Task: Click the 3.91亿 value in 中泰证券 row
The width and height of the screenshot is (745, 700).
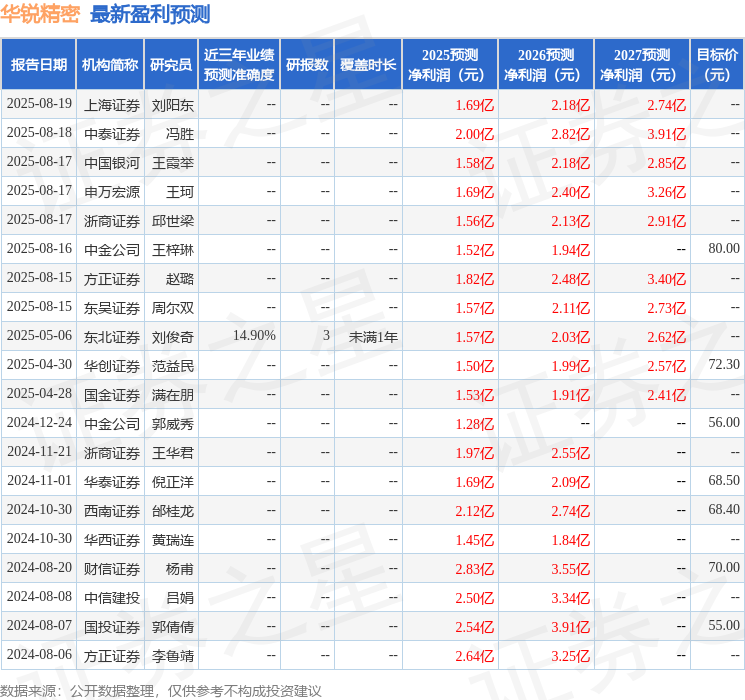Action: pos(666,134)
